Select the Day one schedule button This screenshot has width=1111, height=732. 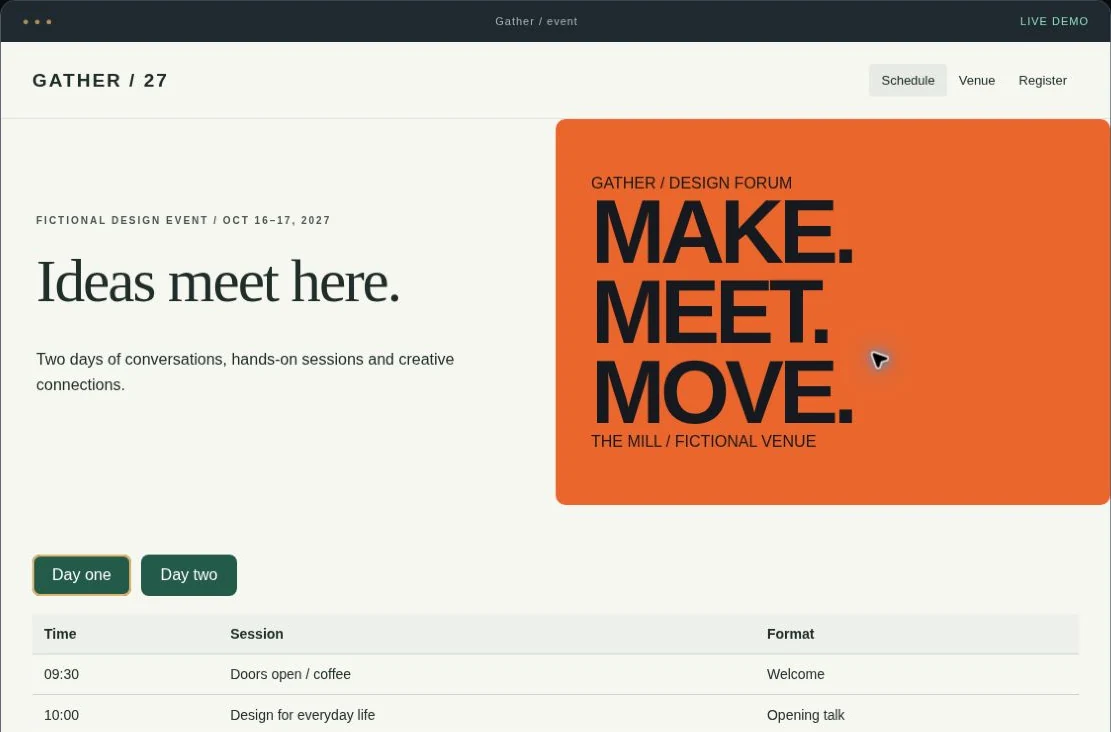pyautogui.click(x=81, y=575)
